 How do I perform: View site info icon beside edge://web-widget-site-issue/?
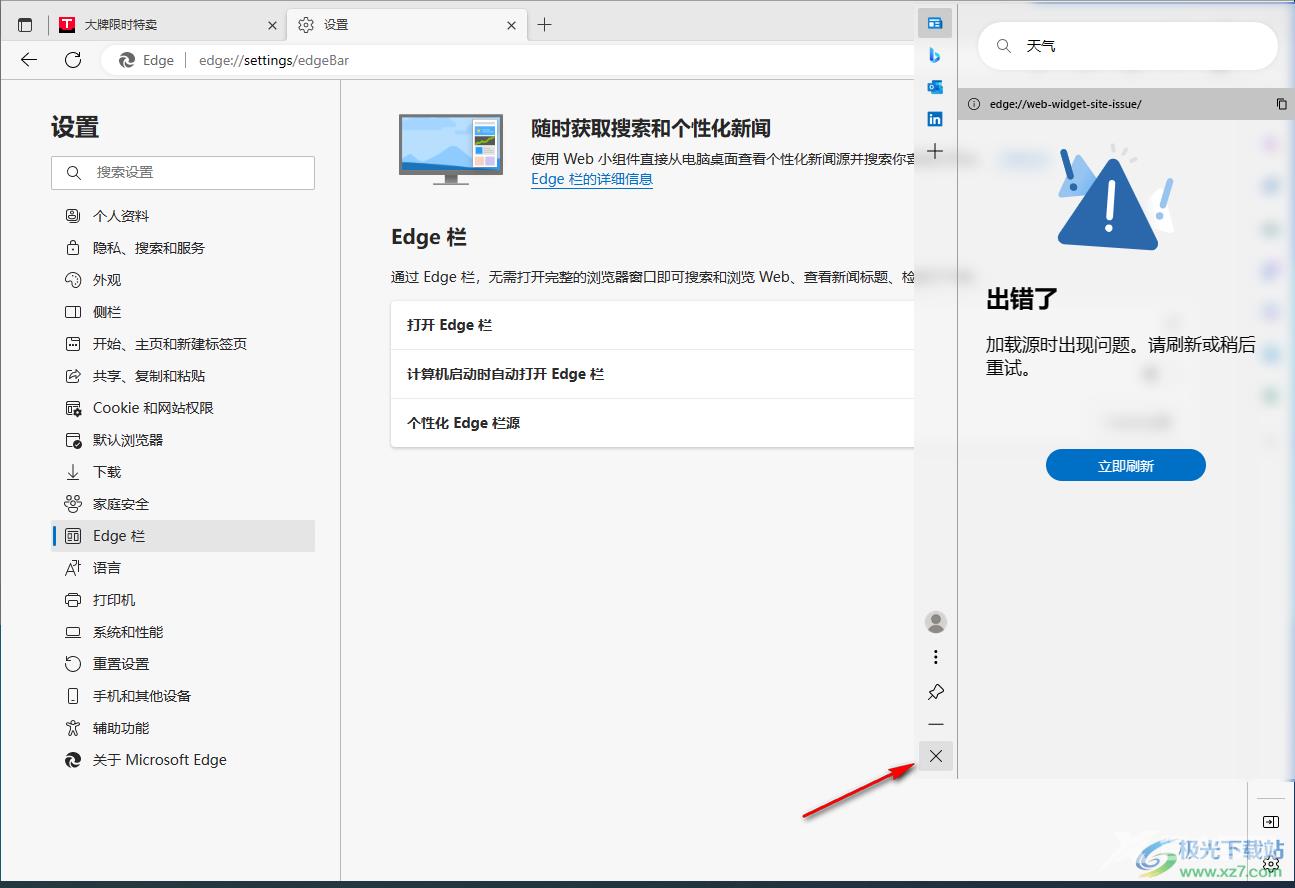(974, 104)
